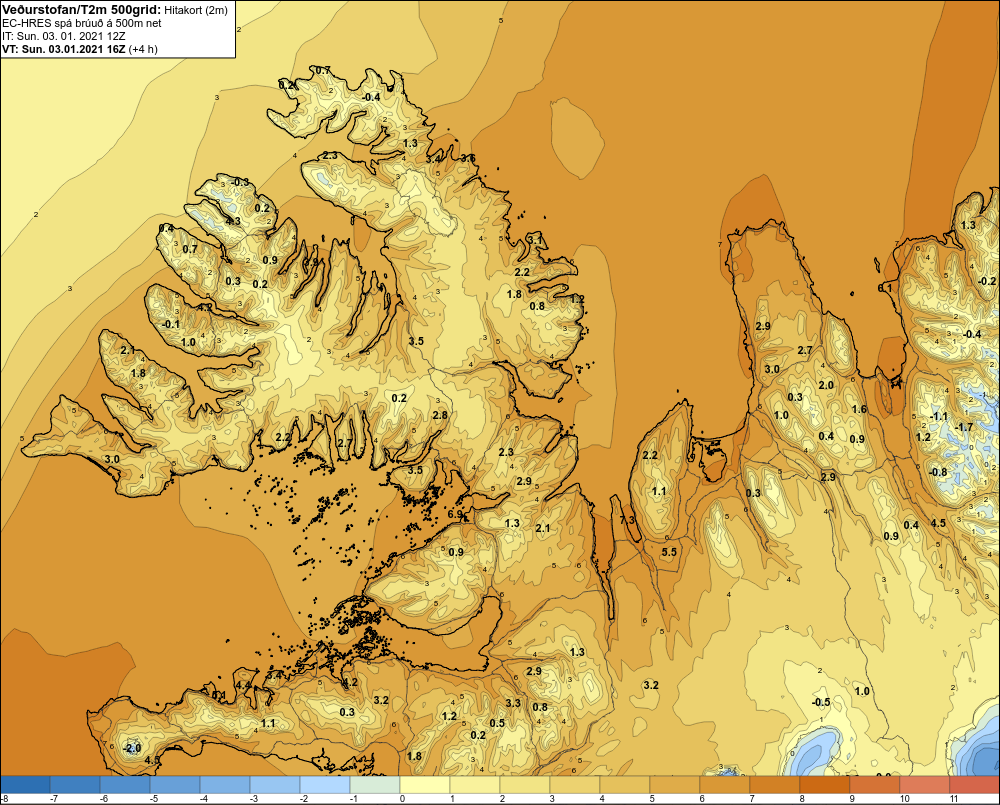Click the legend tick label "9"
The width and height of the screenshot is (1000, 805).
coord(852,799)
